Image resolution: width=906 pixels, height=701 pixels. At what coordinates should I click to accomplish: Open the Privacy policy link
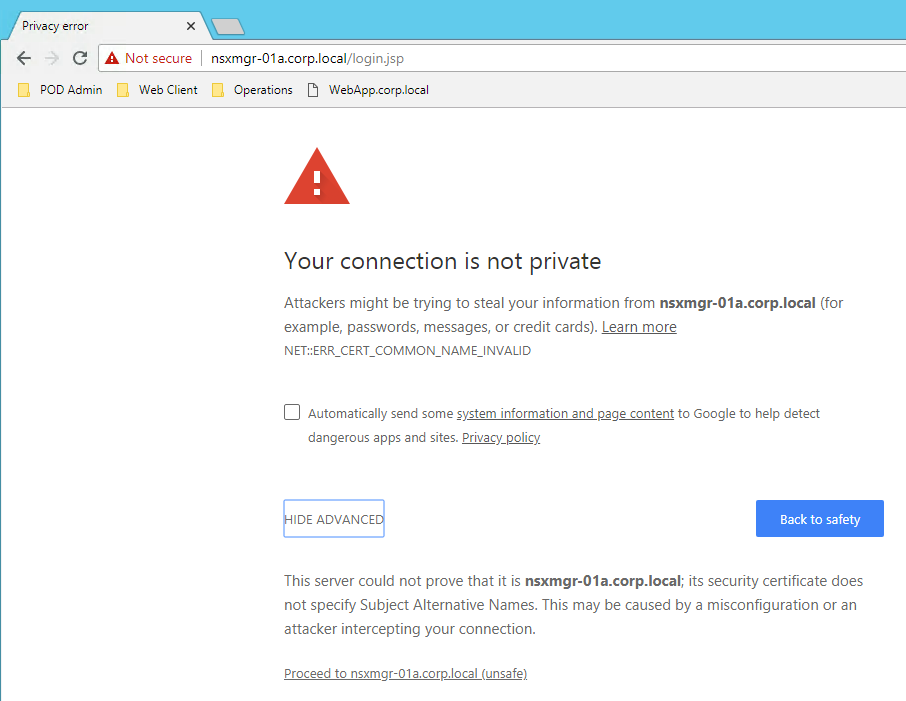coord(501,438)
